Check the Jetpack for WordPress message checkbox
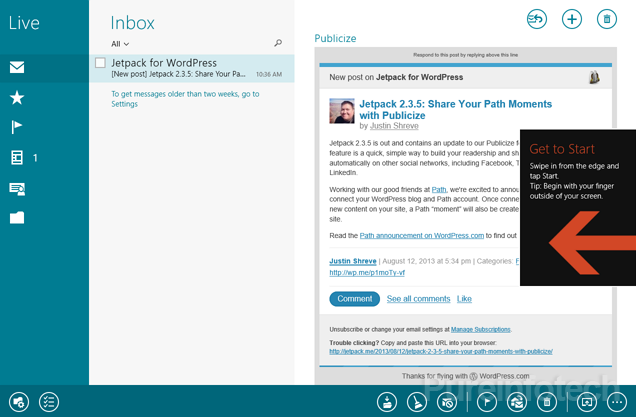 [100, 63]
